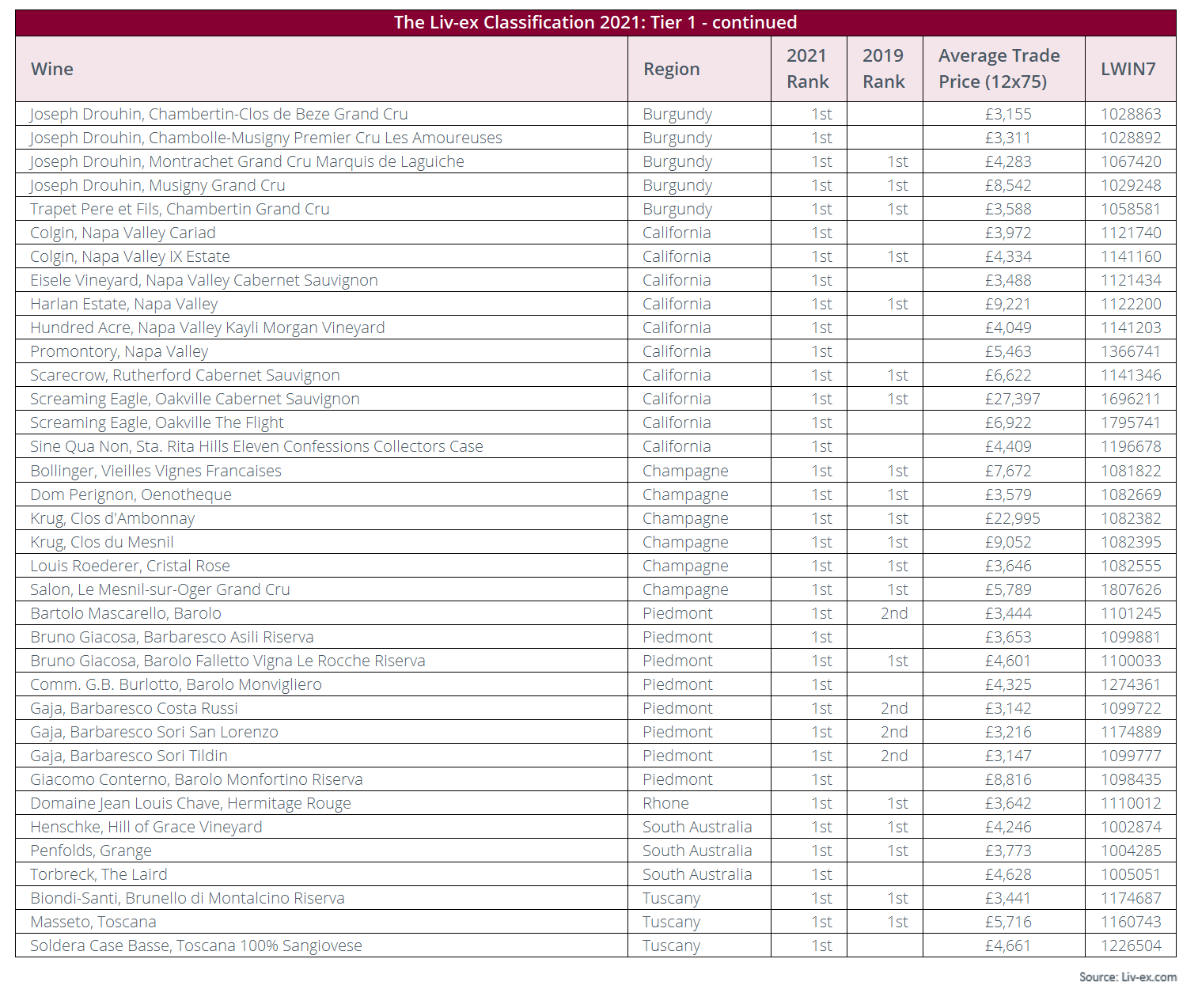Viewport: 1198px width, 1008px height.
Task: Click "Bruno Giacosa, Barolo Falletto Vigna Le Rocche Riserva"
Action: (x=228, y=661)
